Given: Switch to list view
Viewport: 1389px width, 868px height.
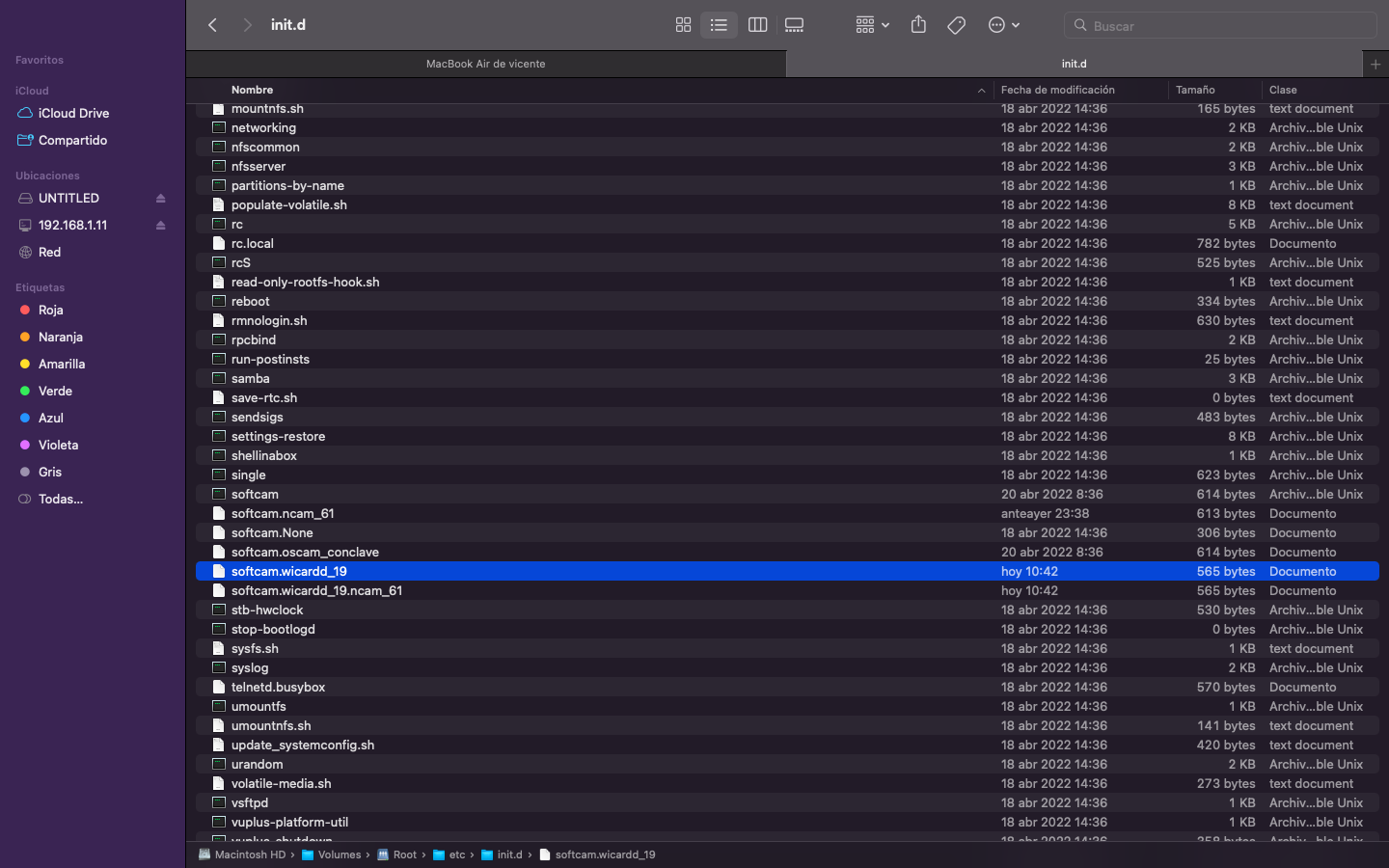Looking at the screenshot, I should (719, 25).
